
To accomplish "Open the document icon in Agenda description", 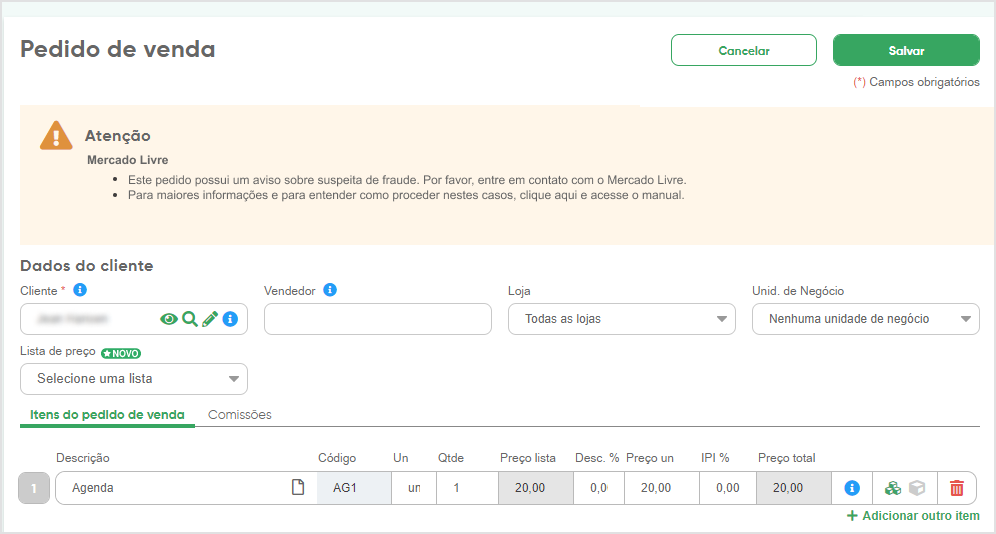I will coord(297,487).
